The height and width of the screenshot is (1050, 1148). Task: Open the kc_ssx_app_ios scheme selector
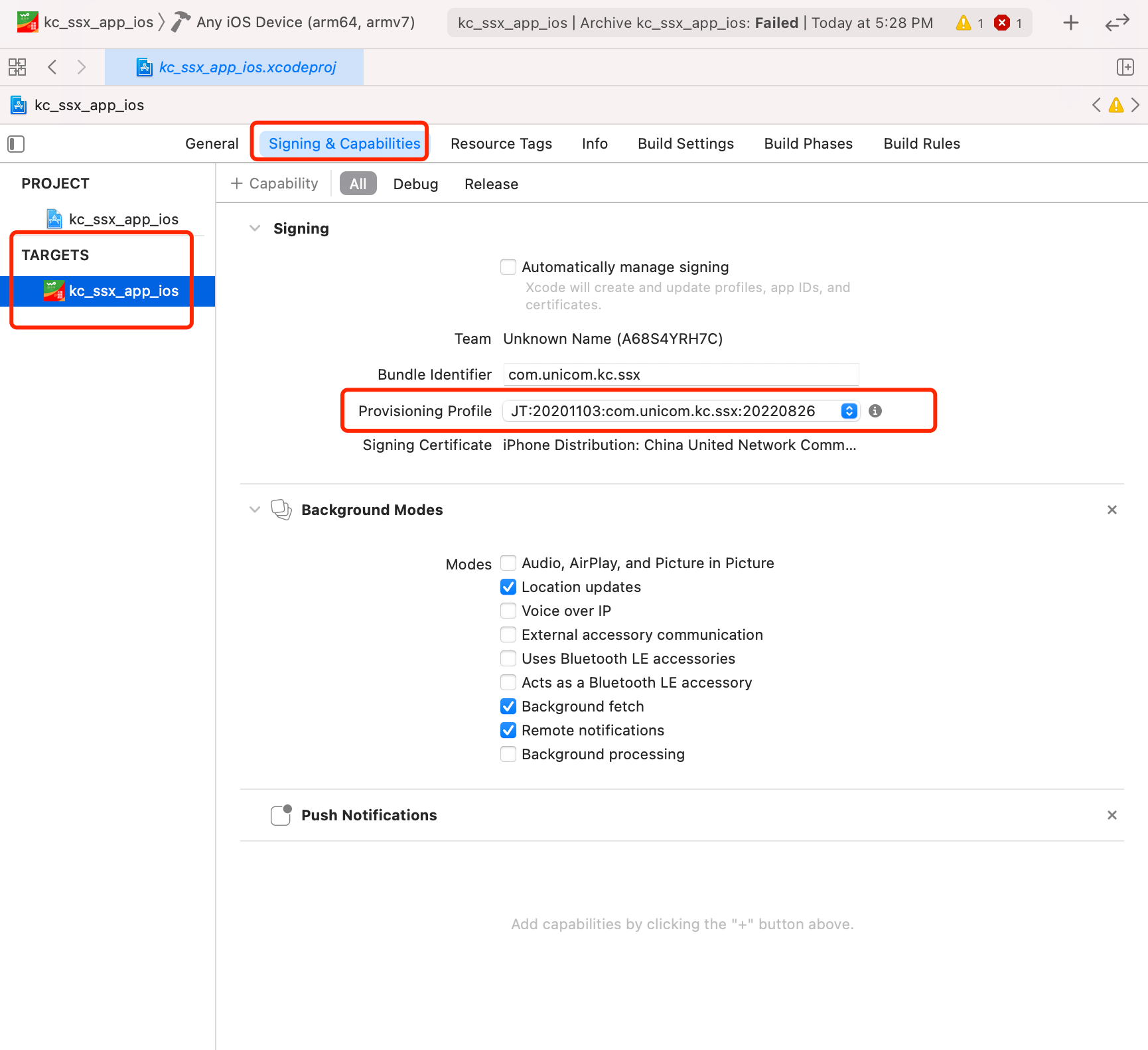[x=98, y=23]
